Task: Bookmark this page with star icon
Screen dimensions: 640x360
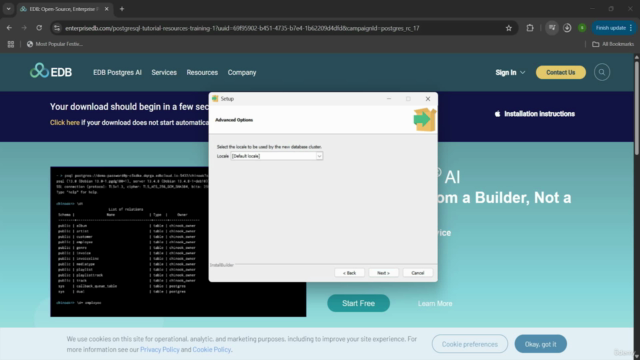Action: pos(509,28)
